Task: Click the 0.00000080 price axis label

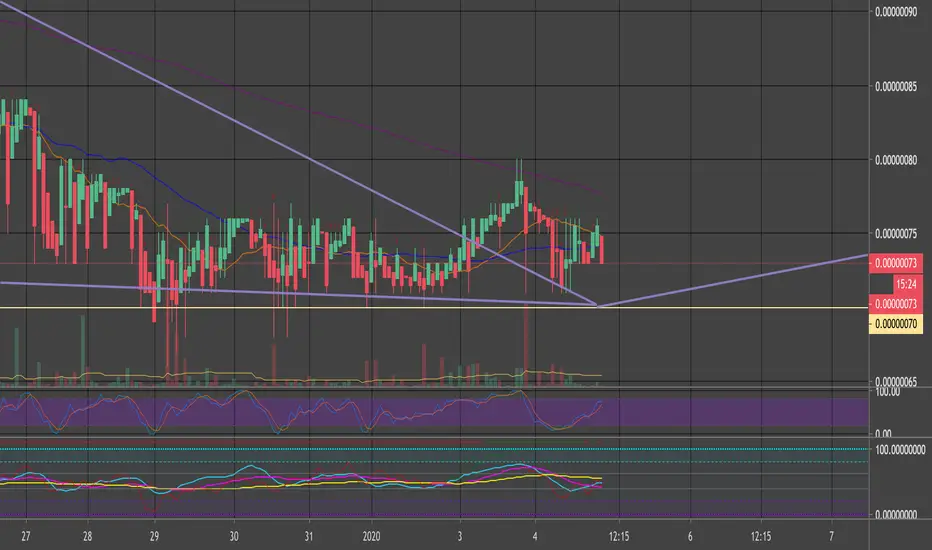Action: (x=896, y=160)
